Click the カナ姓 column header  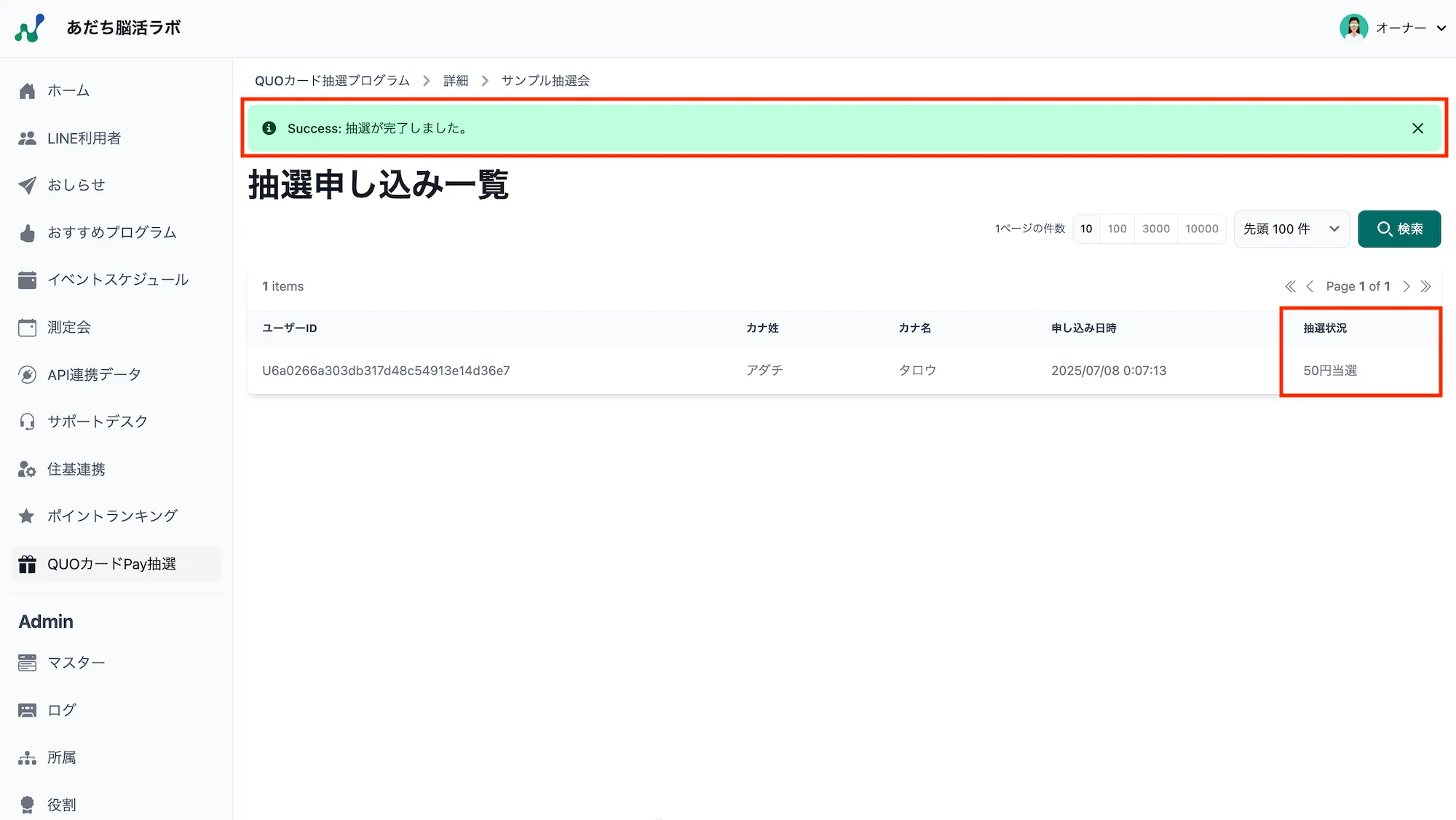762,328
